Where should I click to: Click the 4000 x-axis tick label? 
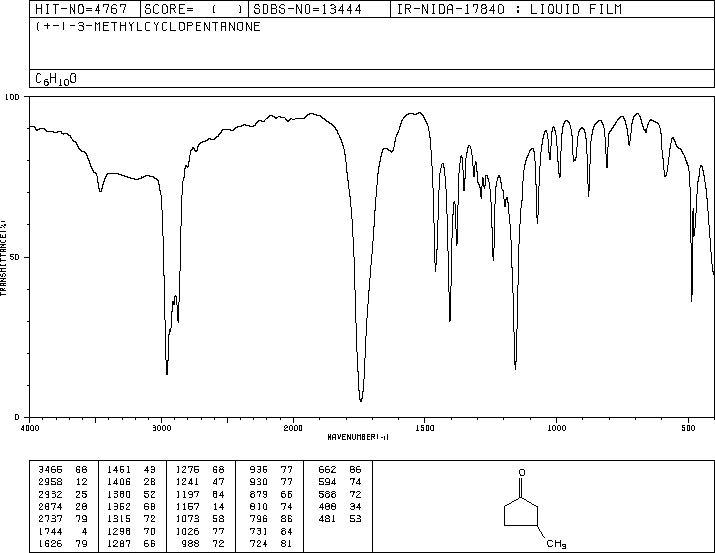pos(30,428)
